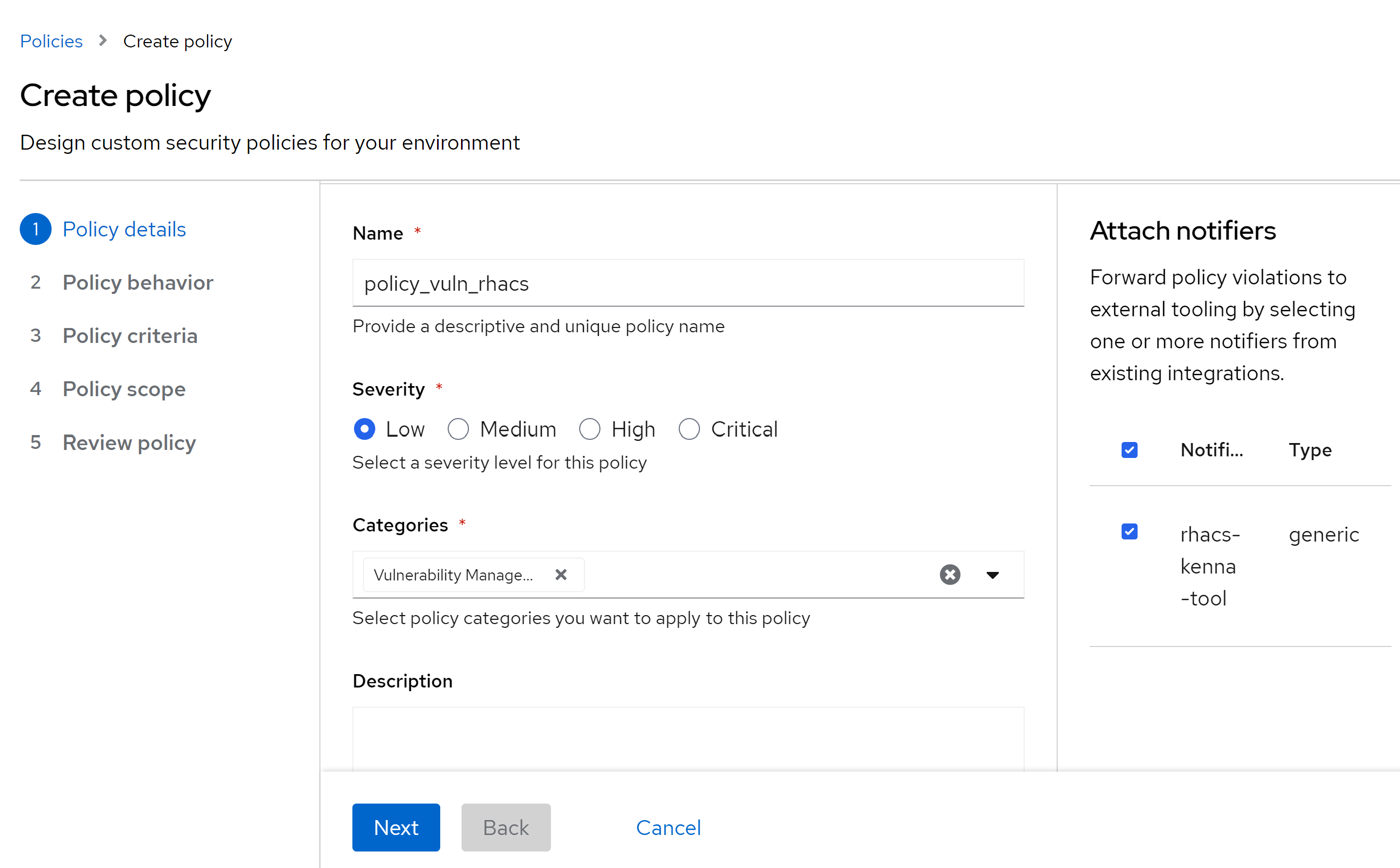Open Policy criteria wizard step
The image size is (1400, 868).
coord(130,336)
